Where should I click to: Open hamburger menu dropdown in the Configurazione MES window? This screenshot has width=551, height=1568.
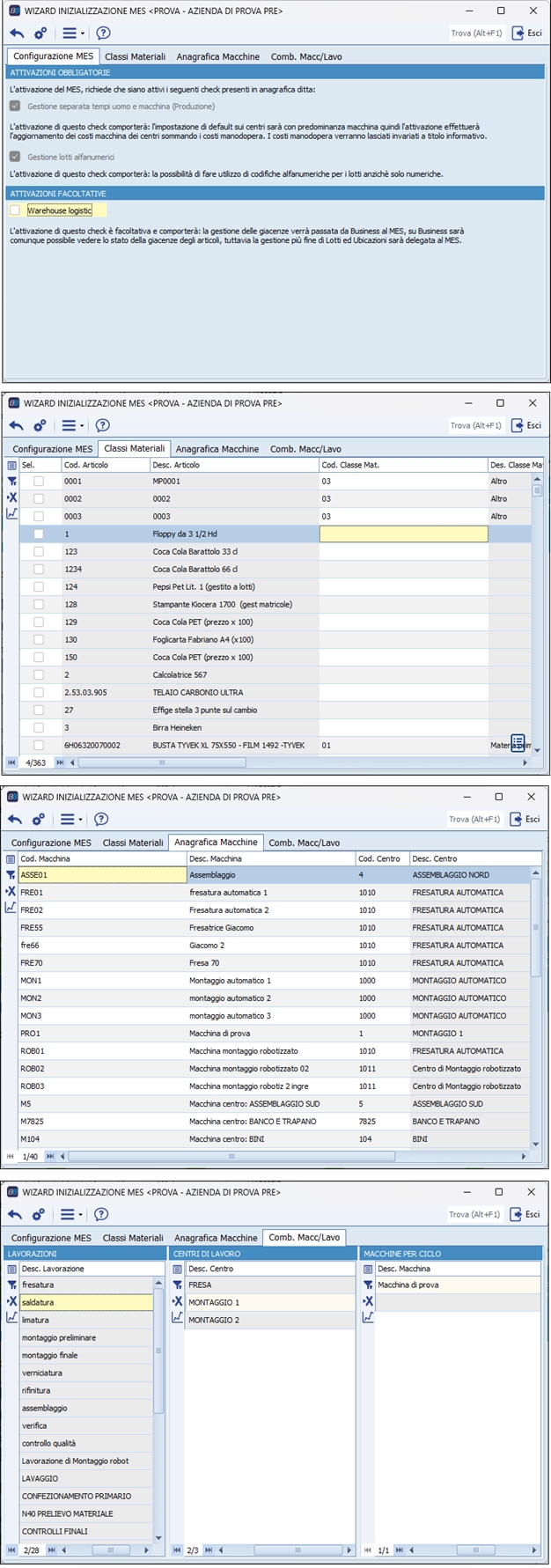click(72, 33)
